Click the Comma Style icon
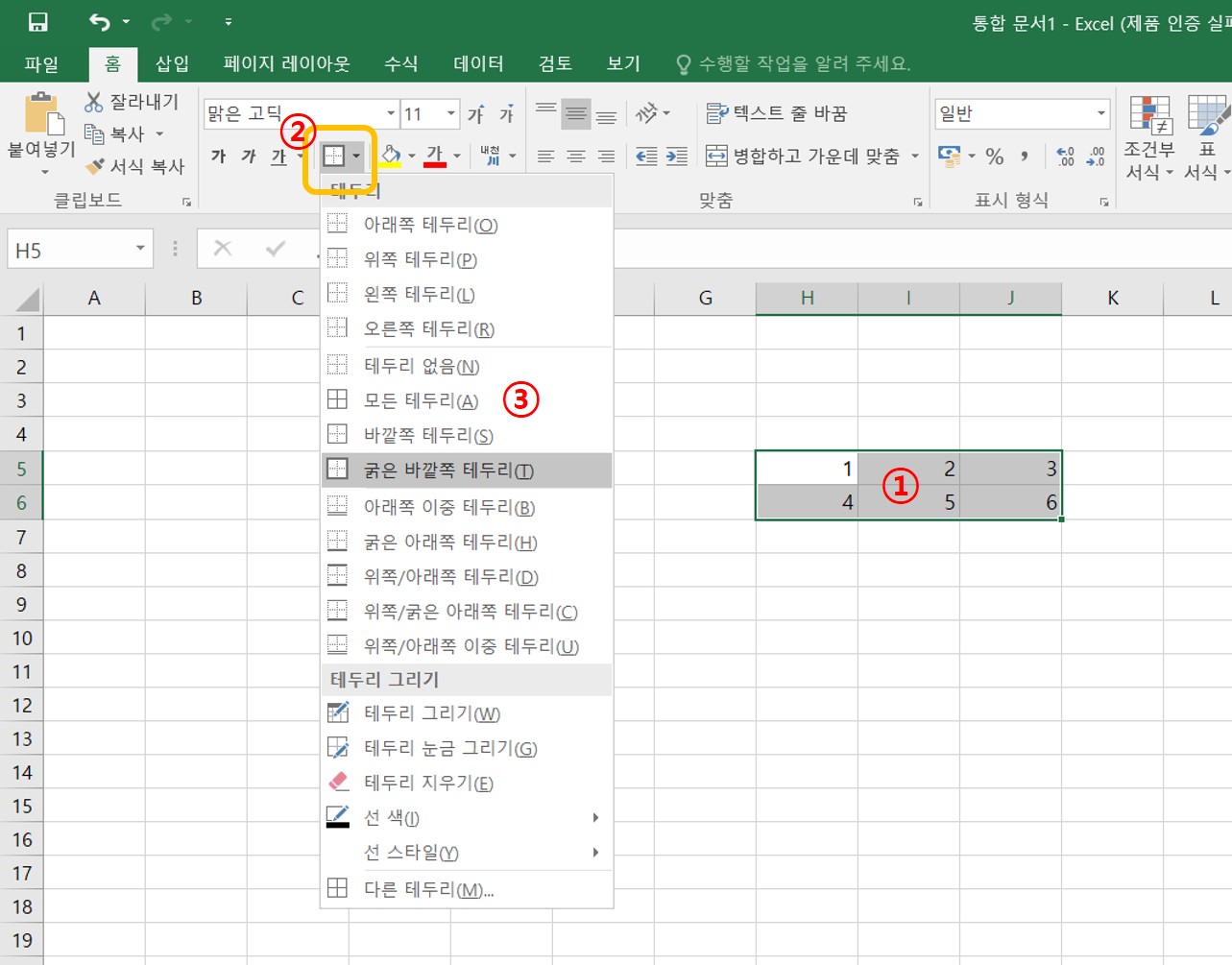This screenshot has width=1232, height=965. [x=1025, y=156]
